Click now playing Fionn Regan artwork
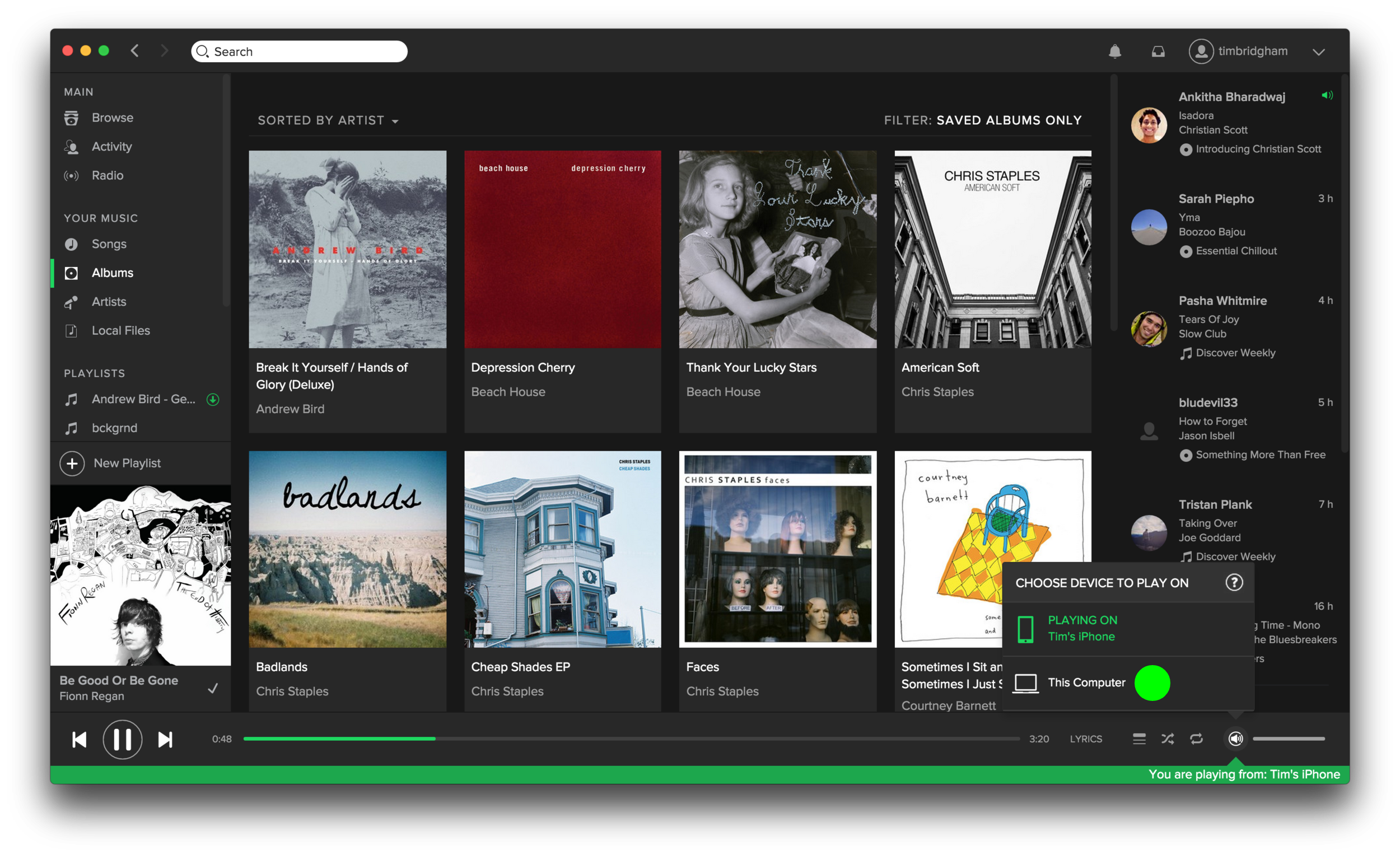Image resolution: width=1400 pixels, height=856 pixels. [x=141, y=575]
